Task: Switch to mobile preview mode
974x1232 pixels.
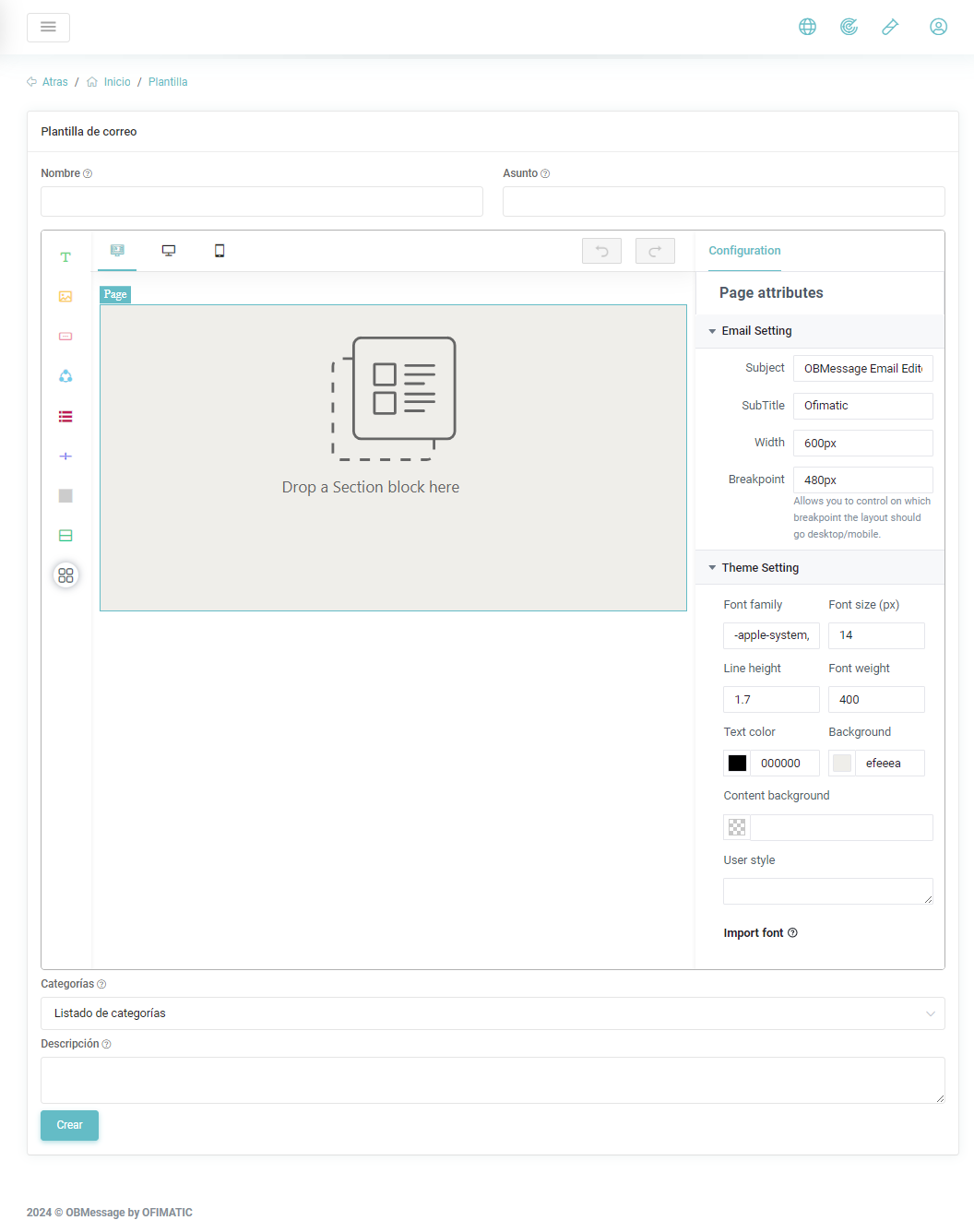Action: 220,251
